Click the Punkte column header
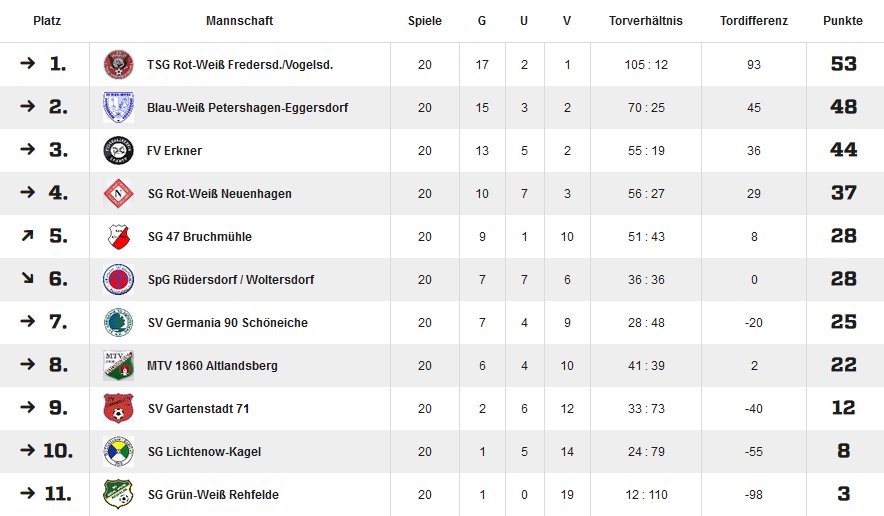Image resolution: width=884 pixels, height=516 pixels. 843,21
